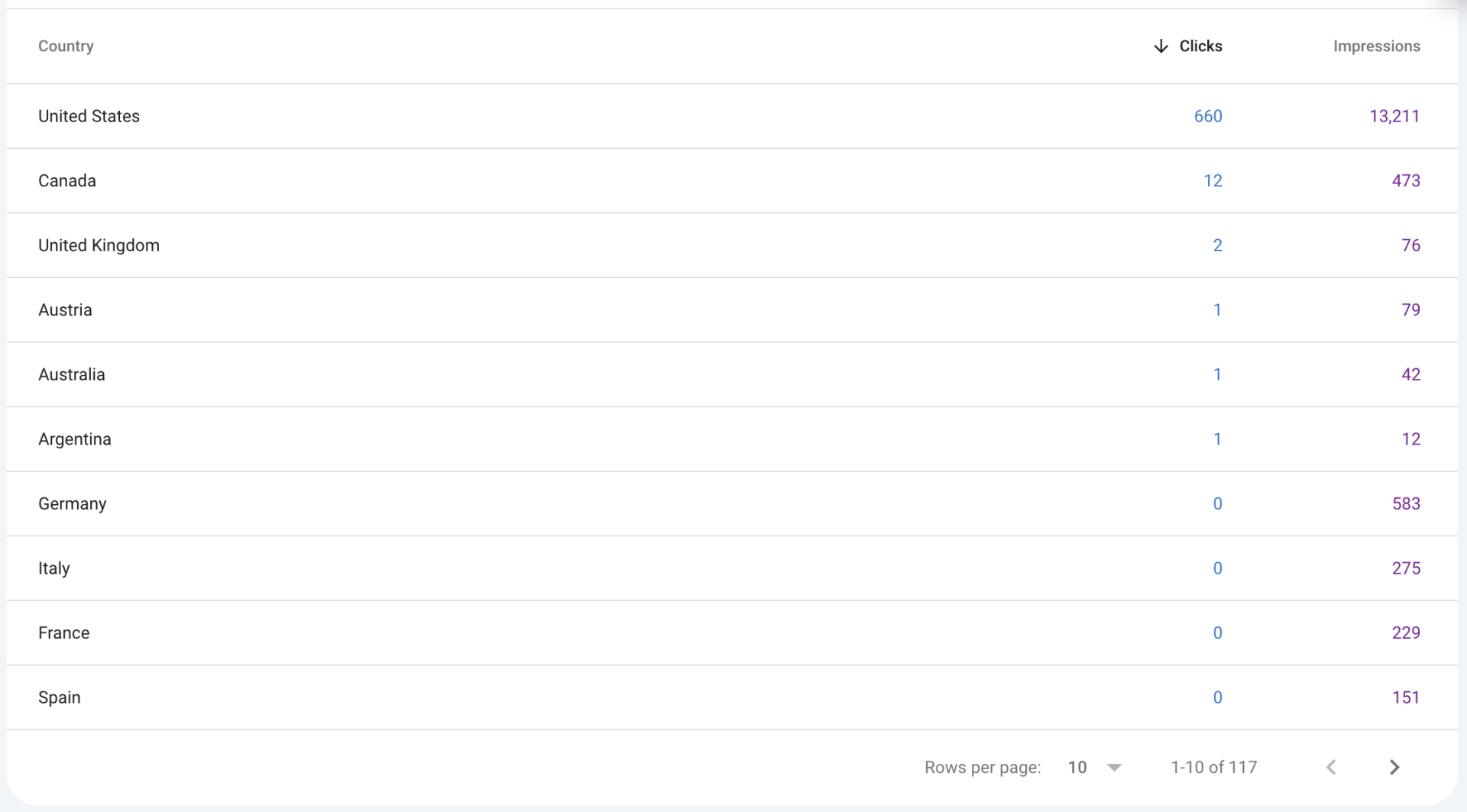The image size is (1467, 812).
Task: Click Germany's 583 impressions value
Action: (1405, 504)
